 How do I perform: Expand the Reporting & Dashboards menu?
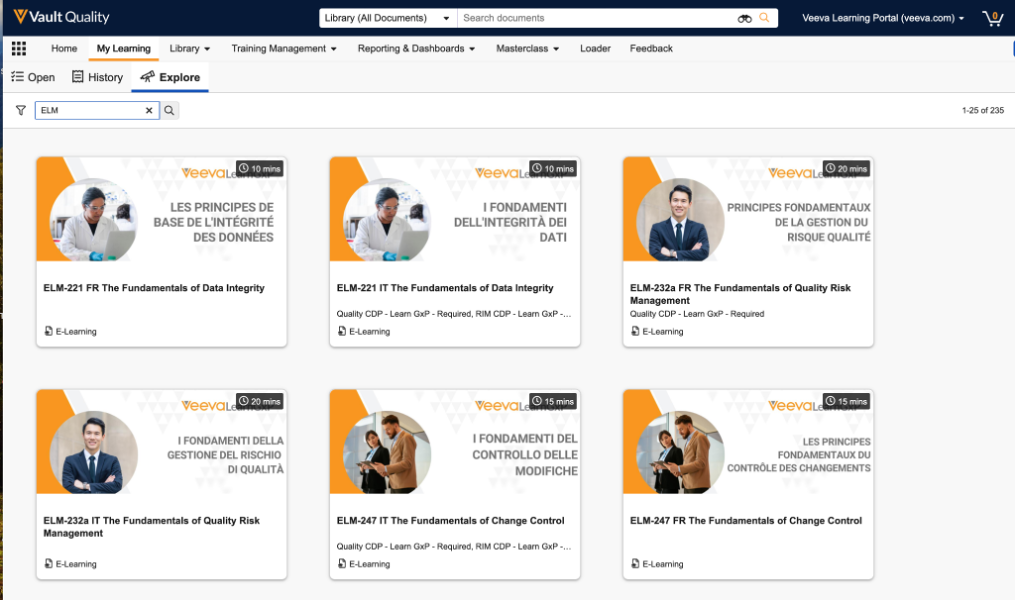click(417, 48)
